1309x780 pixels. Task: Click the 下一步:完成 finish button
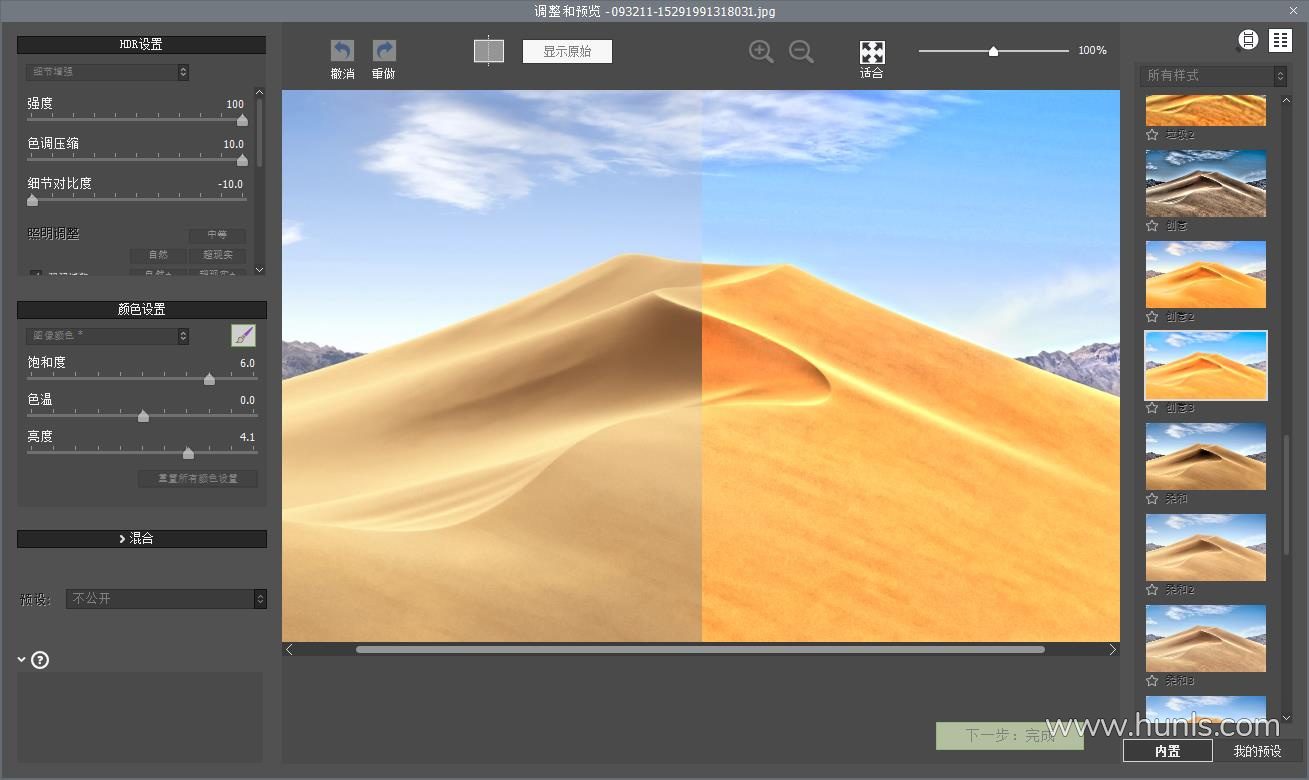pos(1010,736)
